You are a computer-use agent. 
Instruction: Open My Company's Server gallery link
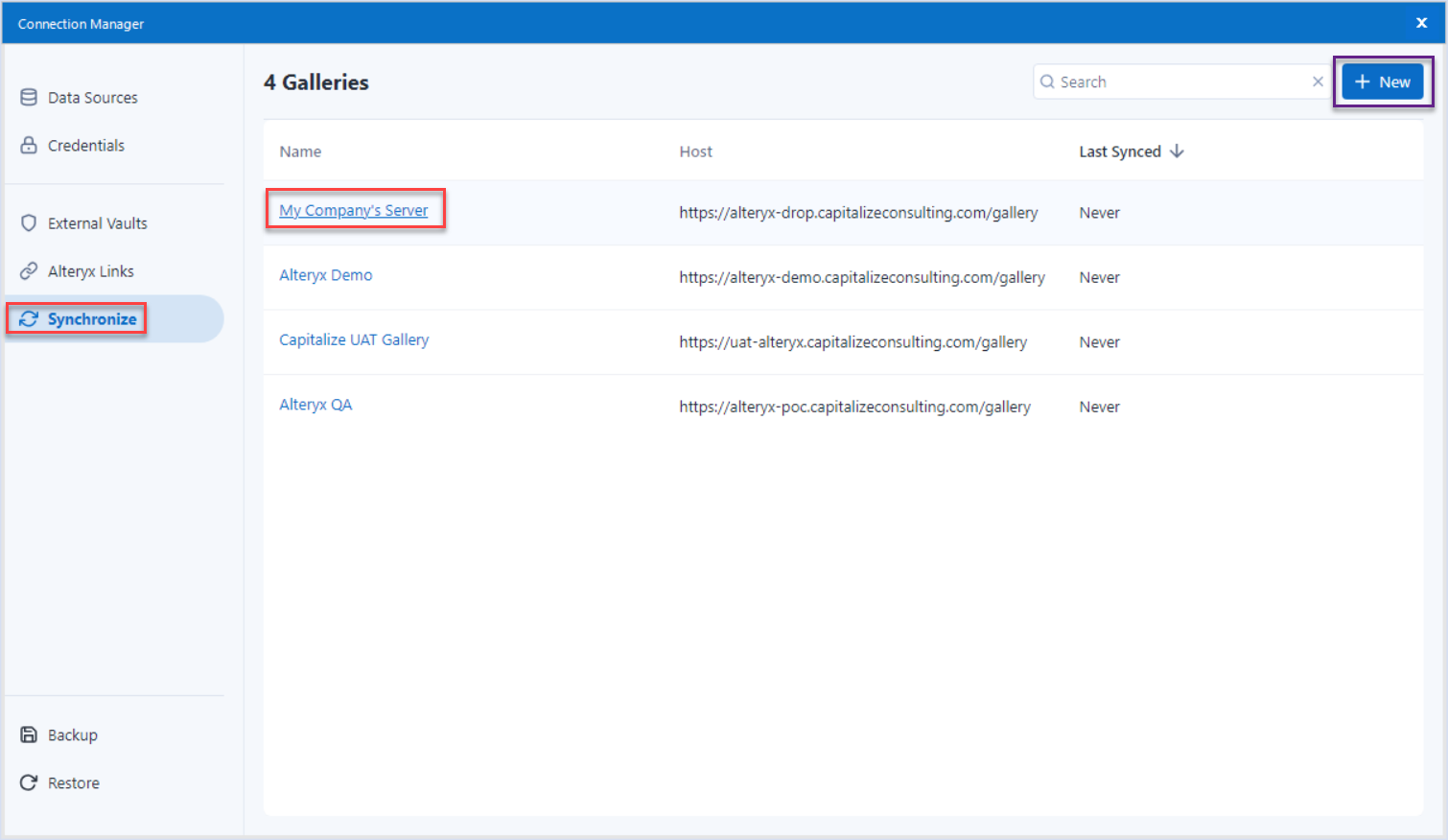354,210
